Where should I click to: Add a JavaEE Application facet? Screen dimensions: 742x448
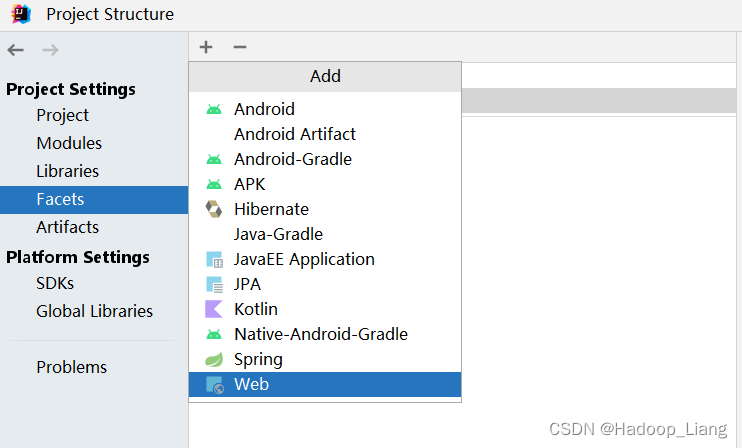coord(325,259)
